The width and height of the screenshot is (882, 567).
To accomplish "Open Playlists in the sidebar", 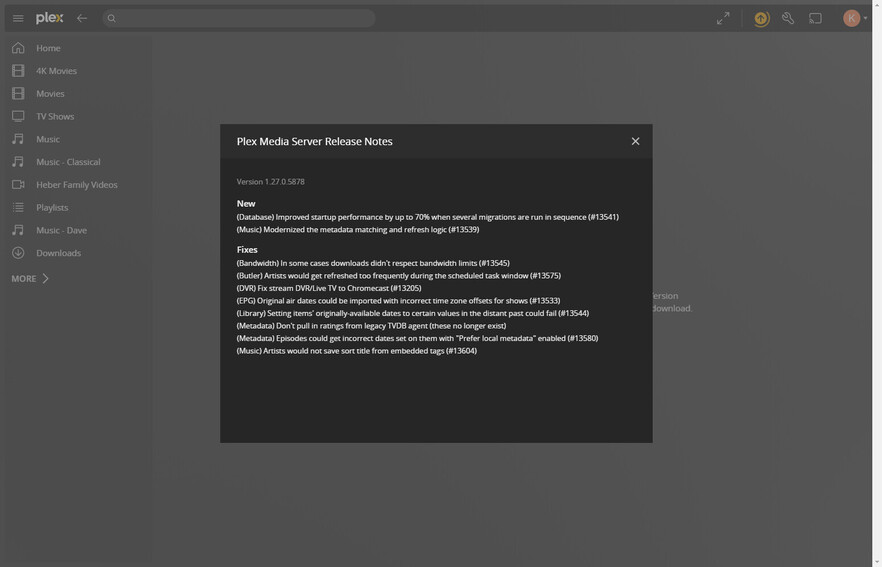I will coord(52,208).
